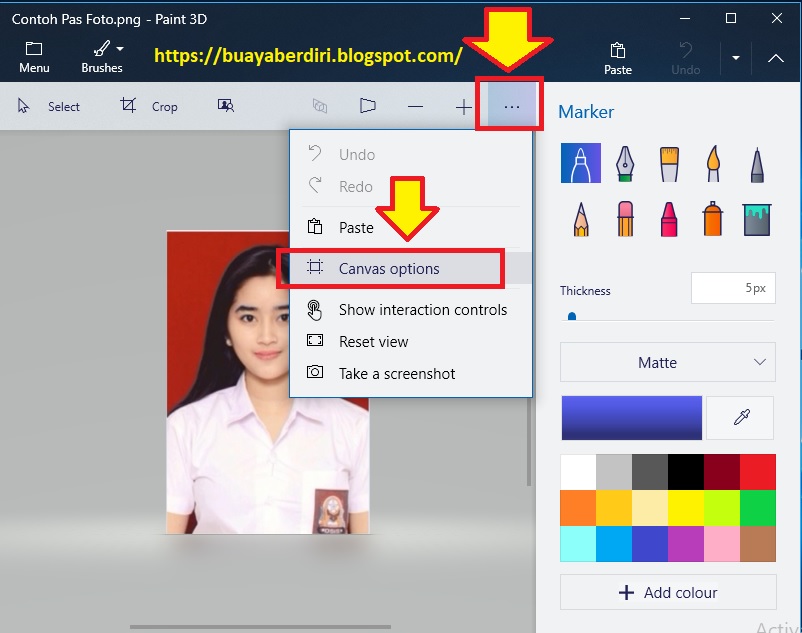Open the Menu in the top bar
The image size is (802, 633).
[33, 54]
